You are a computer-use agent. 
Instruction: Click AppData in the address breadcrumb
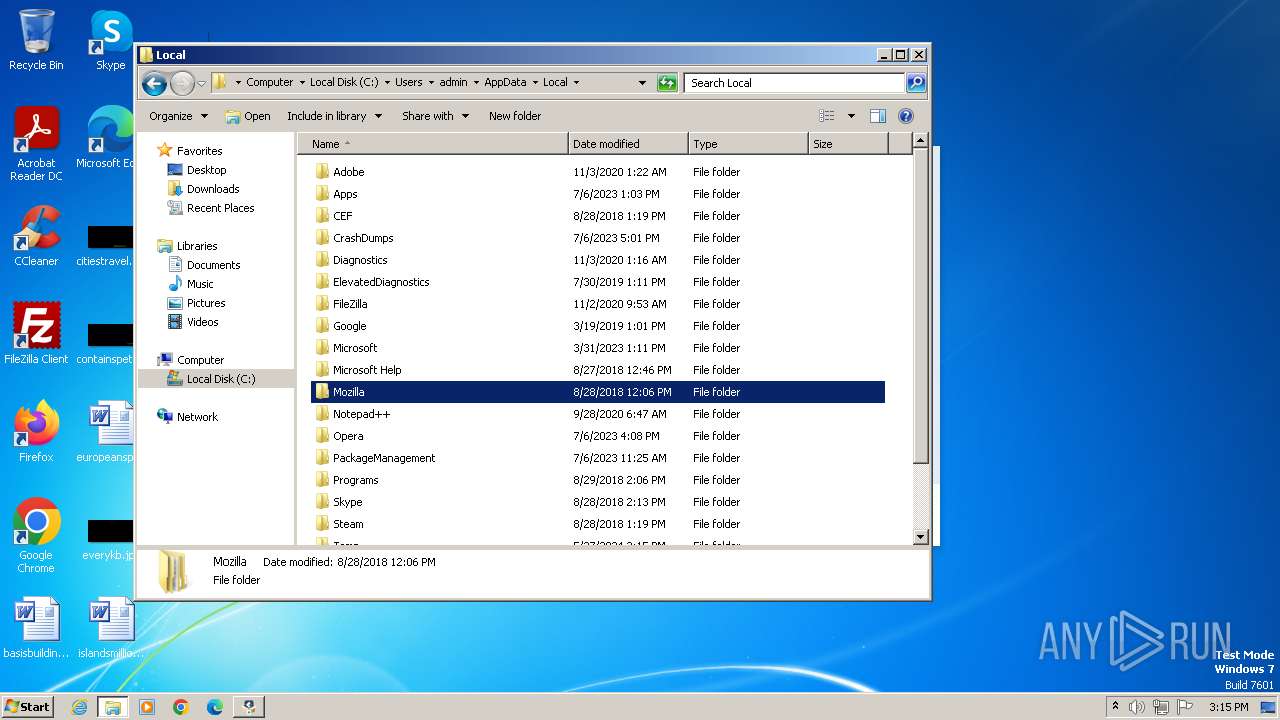coord(505,83)
